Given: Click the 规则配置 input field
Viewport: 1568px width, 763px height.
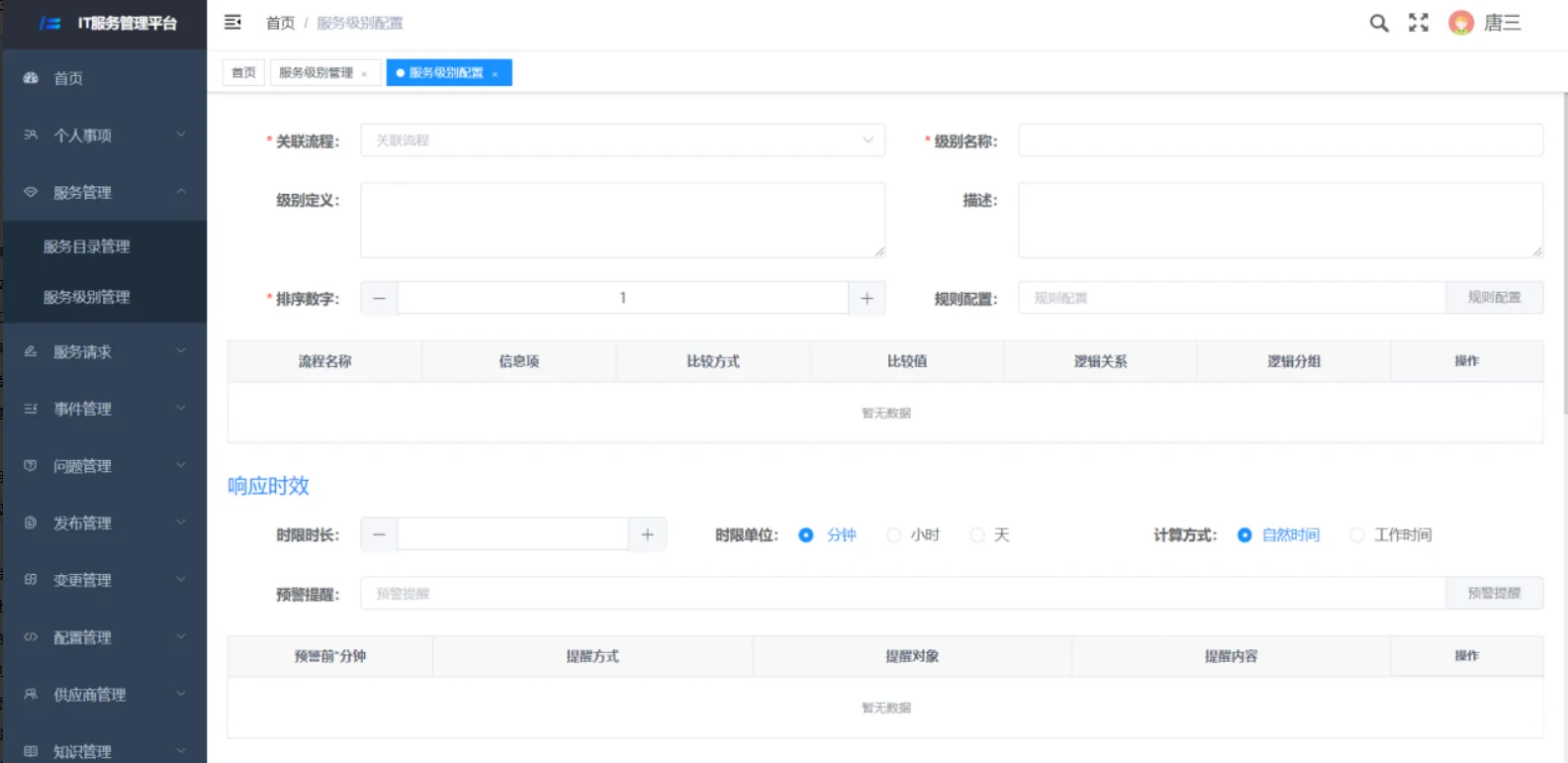Looking at the screenshot, I should pyautogui.click(x=1233, y=298).
